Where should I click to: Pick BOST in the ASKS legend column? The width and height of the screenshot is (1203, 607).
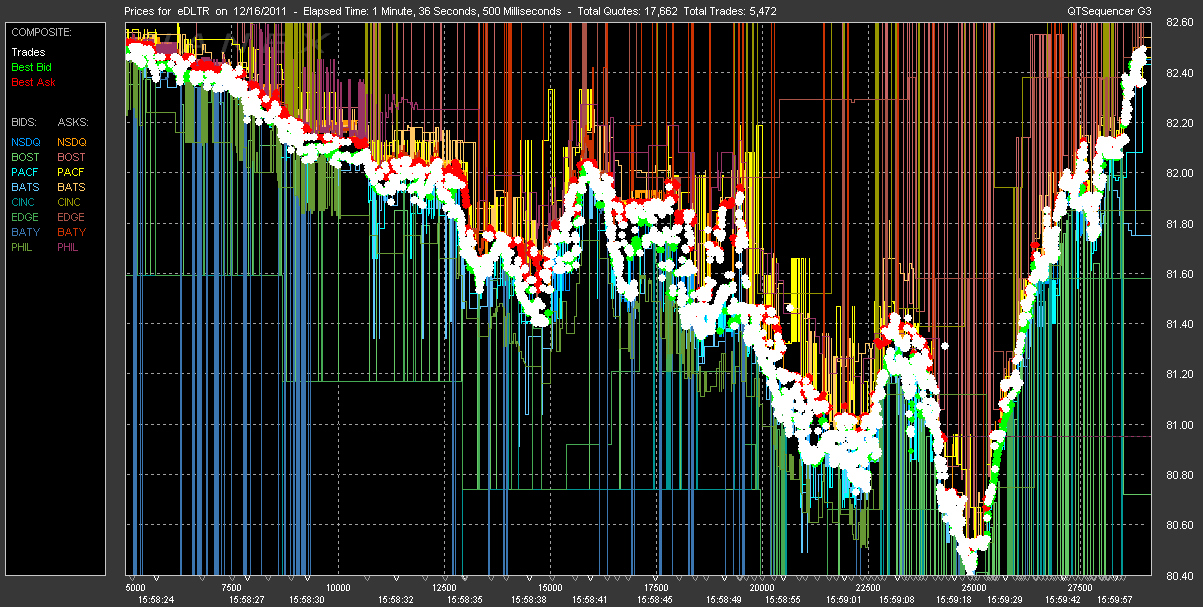tap(72, 157)
